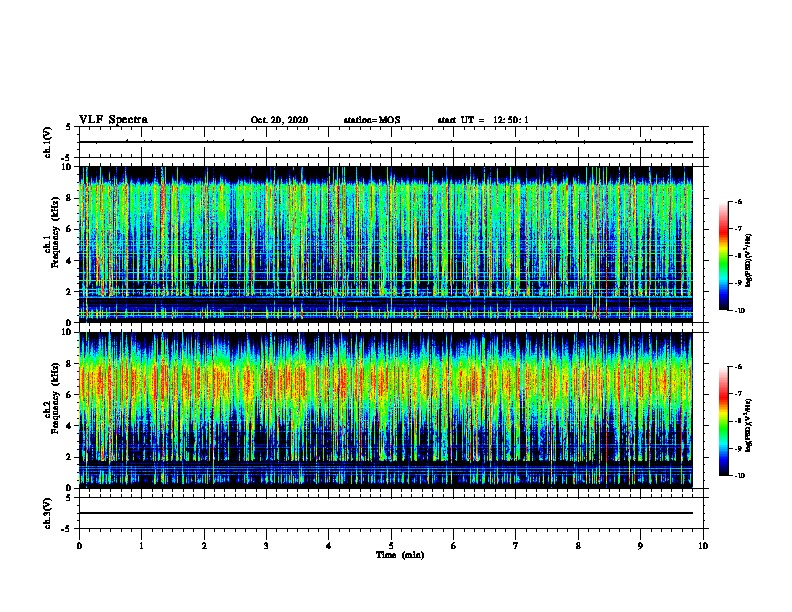Click the '4' kHz tick on ch.2 axis
The width and height of the screenshot is (792, 612).
(x=69, y=426)
